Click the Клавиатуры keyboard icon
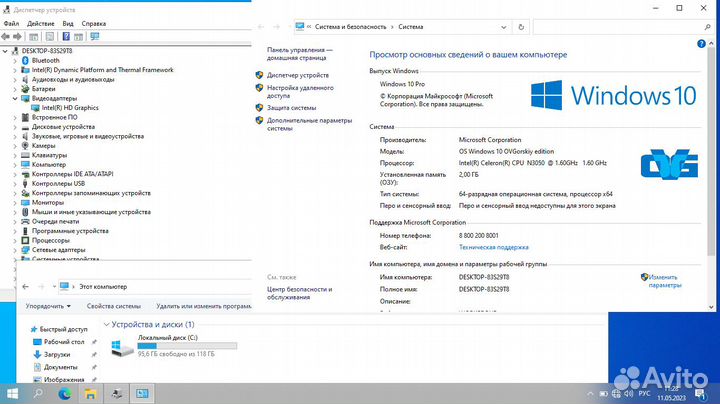Screen dimensions: 720x404 pos(25,155)
